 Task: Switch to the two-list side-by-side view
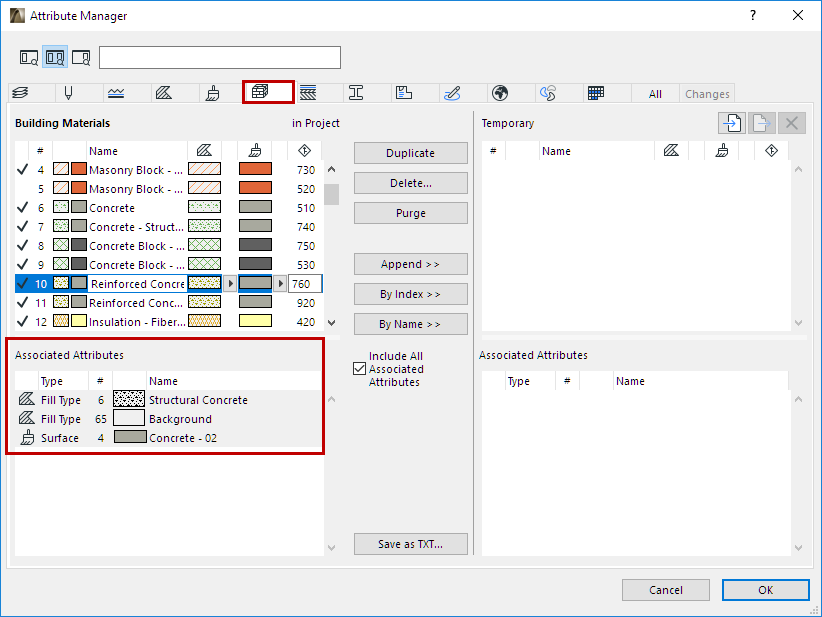tap(55, 57)
